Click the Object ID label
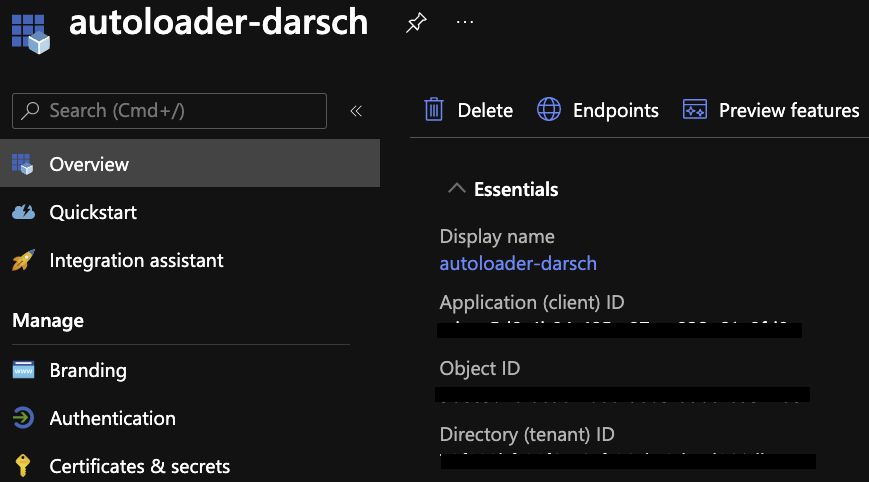This screenshot has height=482, width=869. point(480,368)
